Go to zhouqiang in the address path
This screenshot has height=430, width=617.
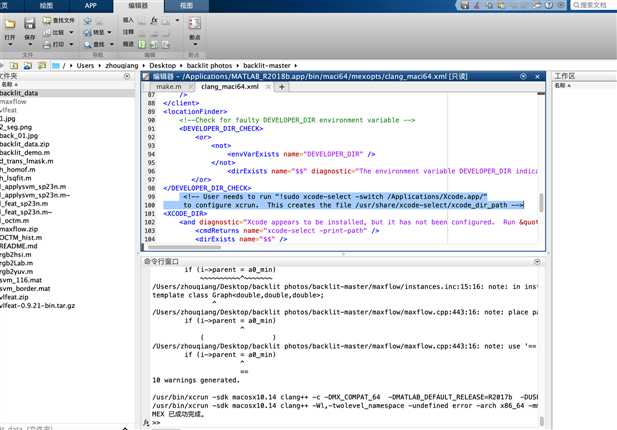[x=122, y=66]
